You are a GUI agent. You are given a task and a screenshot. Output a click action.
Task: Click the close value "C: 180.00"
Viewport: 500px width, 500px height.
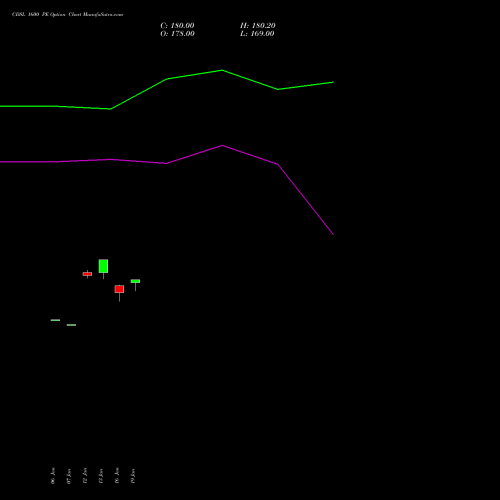click(177, 26)
